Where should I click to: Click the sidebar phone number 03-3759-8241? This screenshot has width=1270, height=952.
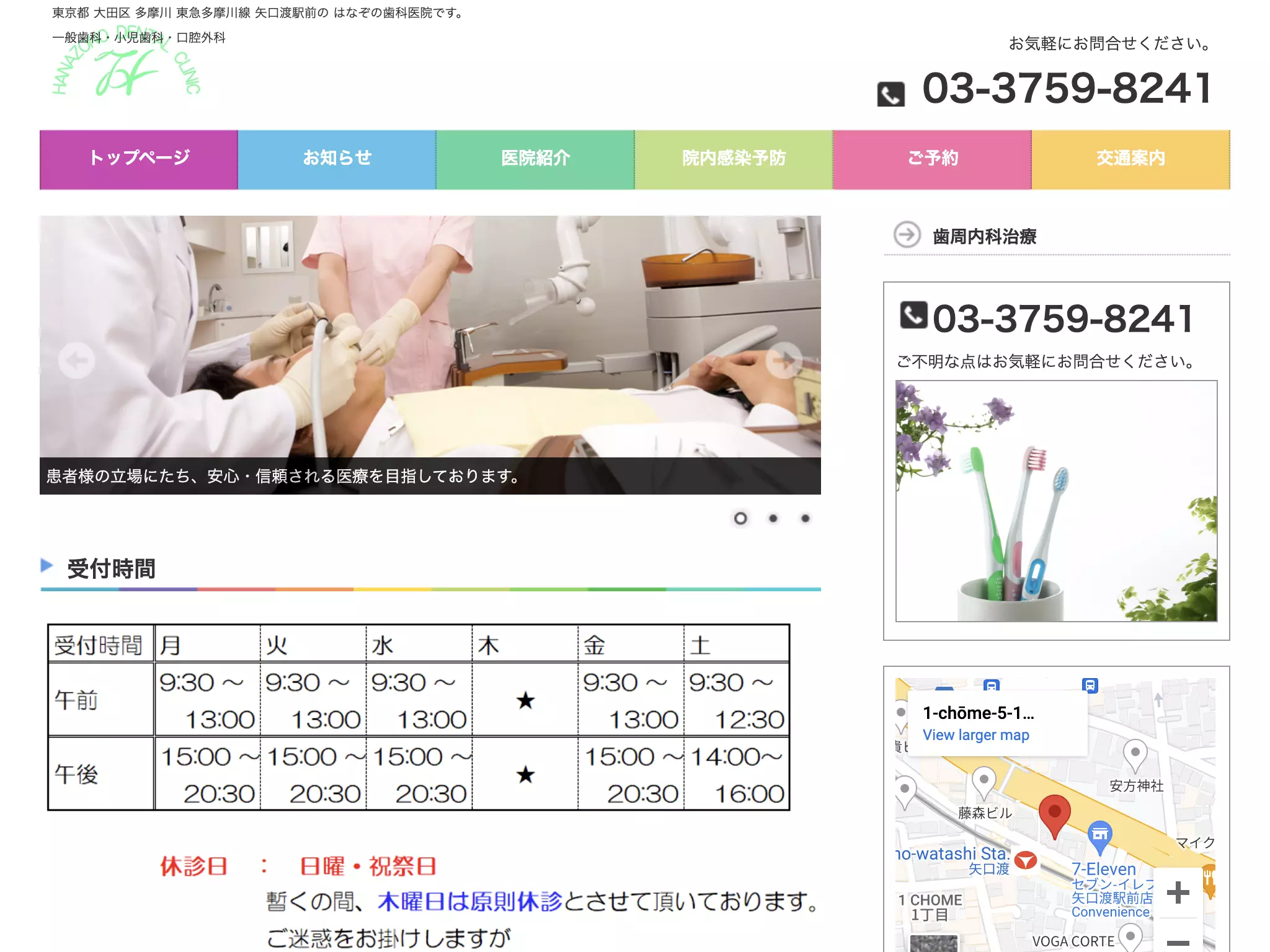pos(1063,319)
